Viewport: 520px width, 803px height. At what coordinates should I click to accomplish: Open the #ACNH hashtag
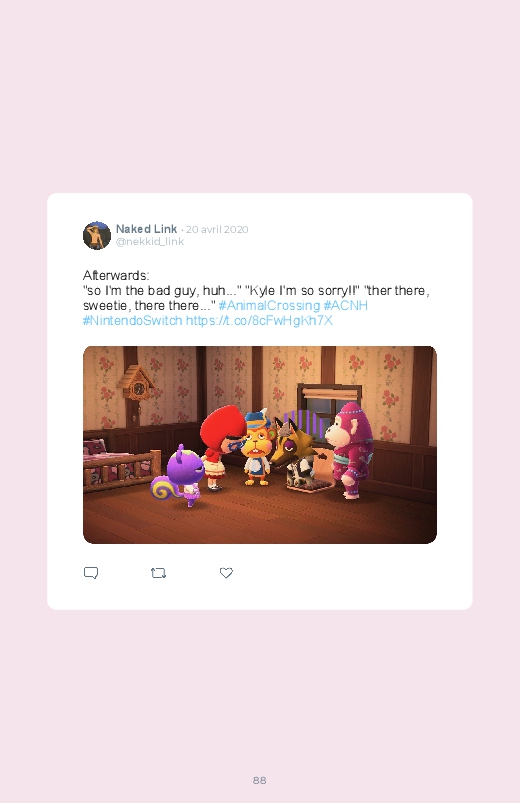(345, 306)
